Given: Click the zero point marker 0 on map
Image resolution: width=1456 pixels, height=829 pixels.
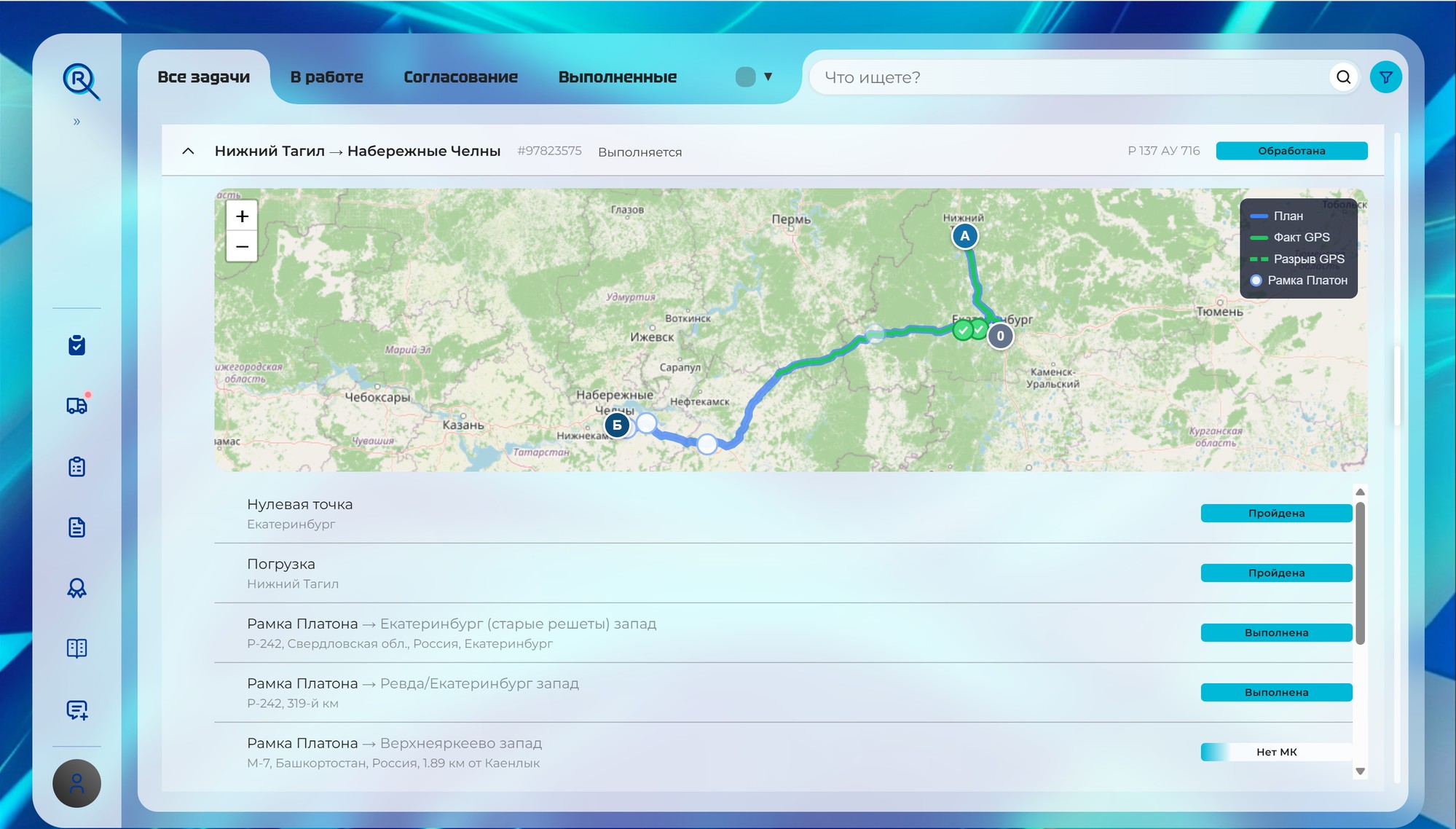Looking at the screenshot, I should pos(1000,336).
